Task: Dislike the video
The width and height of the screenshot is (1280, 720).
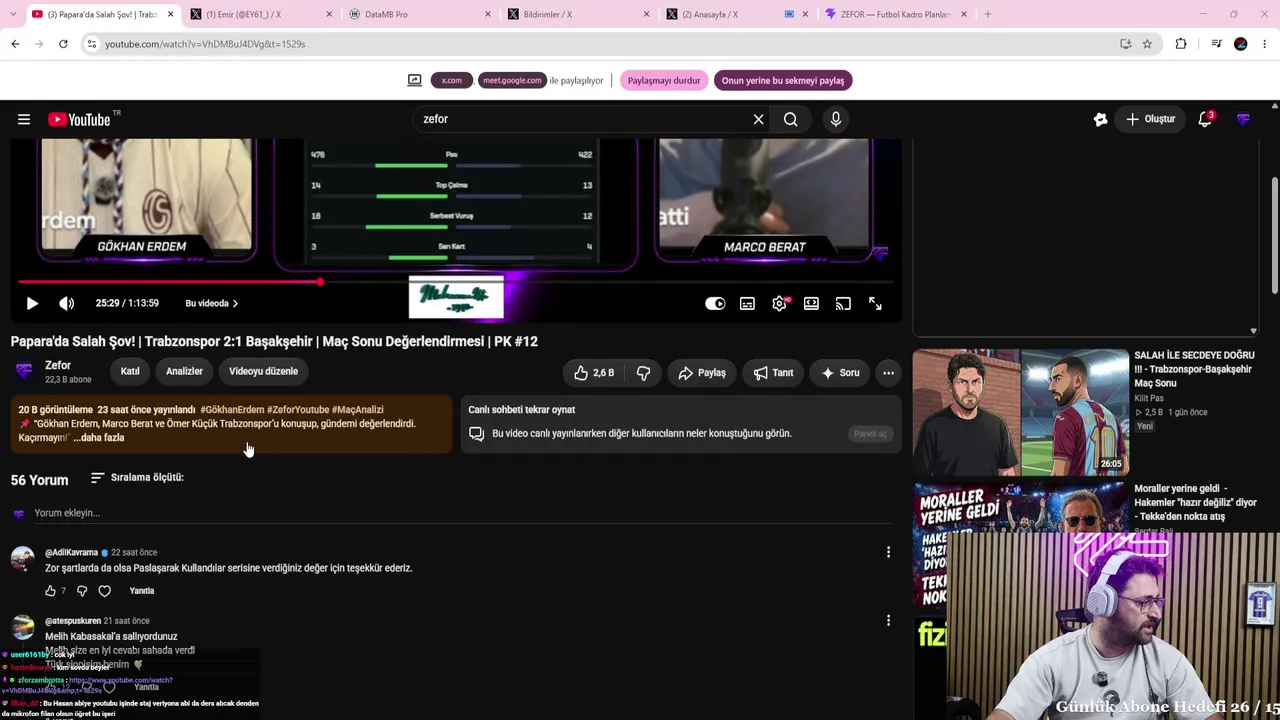Action: (x=643, y=373)
